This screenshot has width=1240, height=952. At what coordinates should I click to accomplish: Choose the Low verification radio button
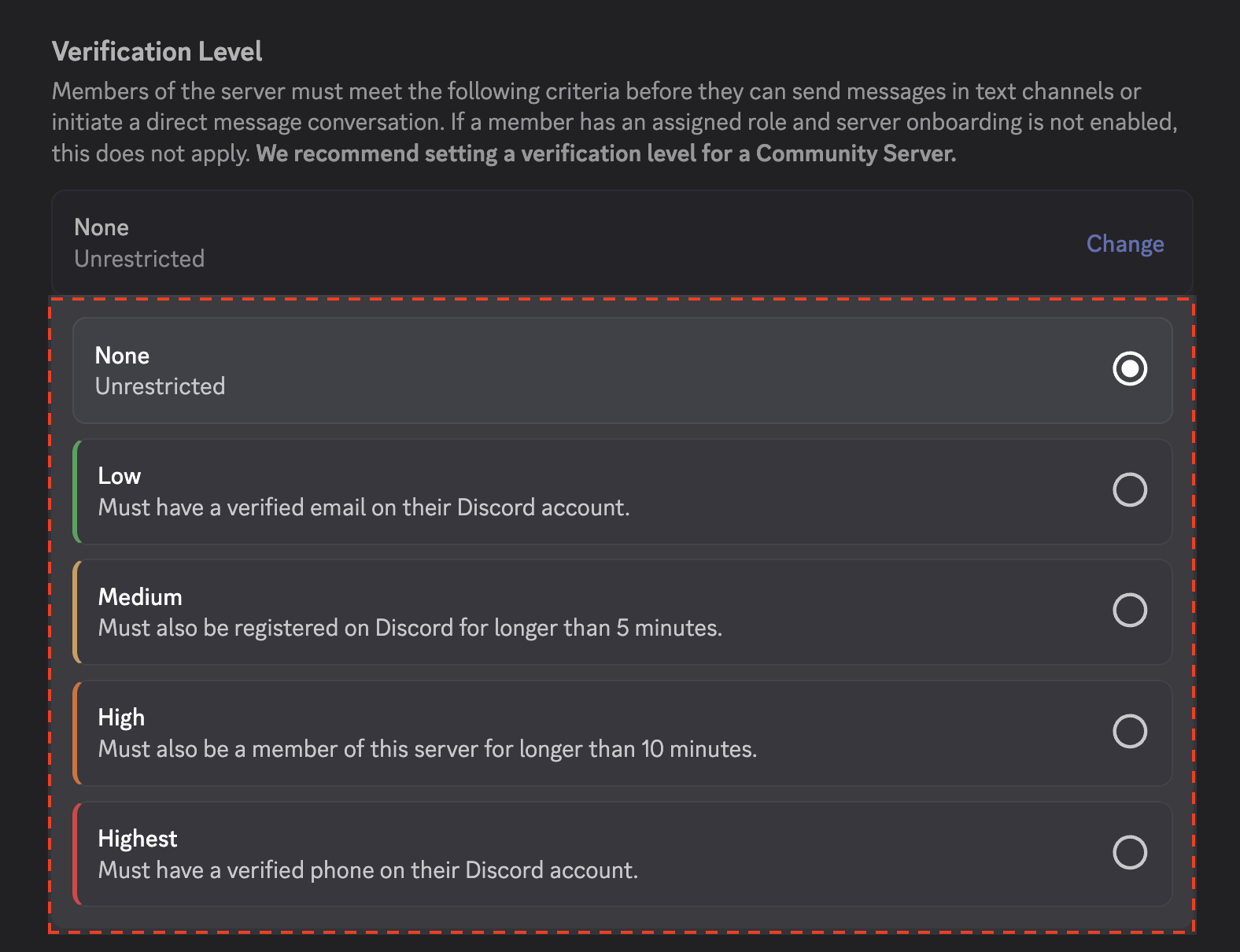click(x=1129, y=490)
